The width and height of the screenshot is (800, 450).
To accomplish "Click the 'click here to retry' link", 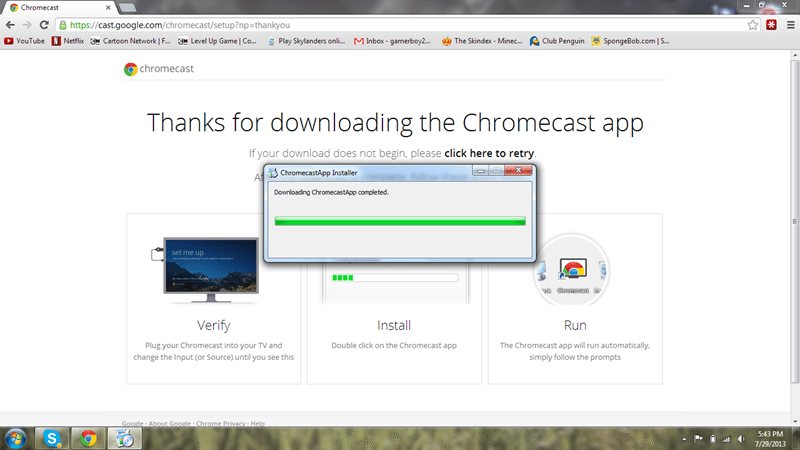I will 489,153.
